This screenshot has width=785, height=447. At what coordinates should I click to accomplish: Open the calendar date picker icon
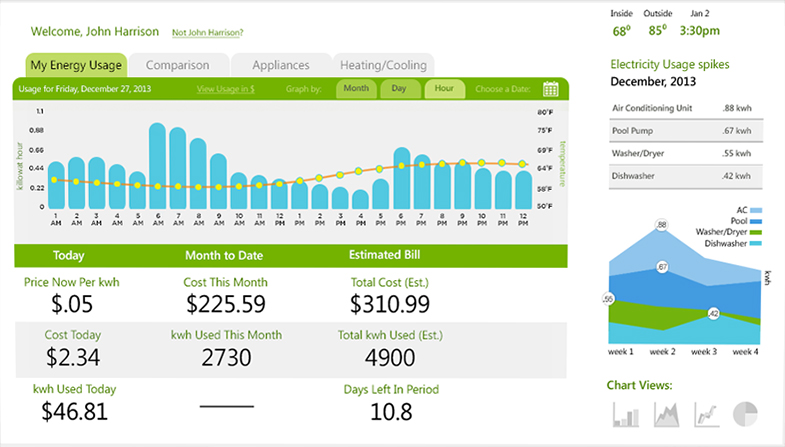pyautogui.click(x=551, y=89)
